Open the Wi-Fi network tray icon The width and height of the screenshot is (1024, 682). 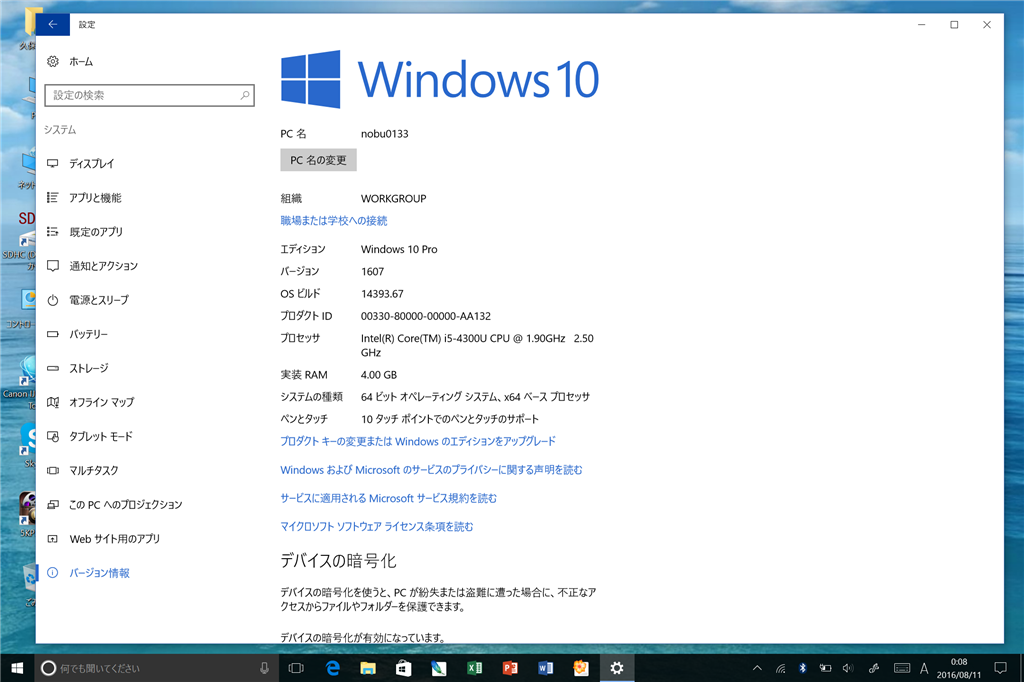click(780, 668)
